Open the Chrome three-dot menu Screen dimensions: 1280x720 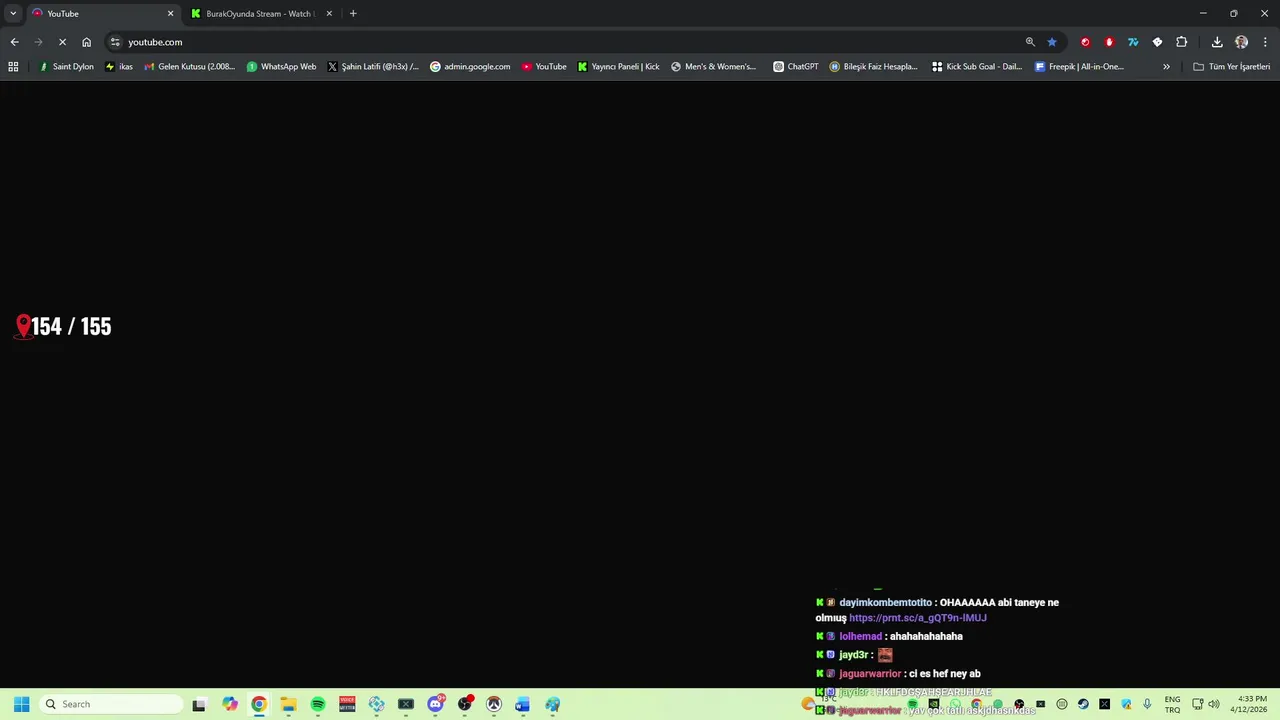(1265, 42)
